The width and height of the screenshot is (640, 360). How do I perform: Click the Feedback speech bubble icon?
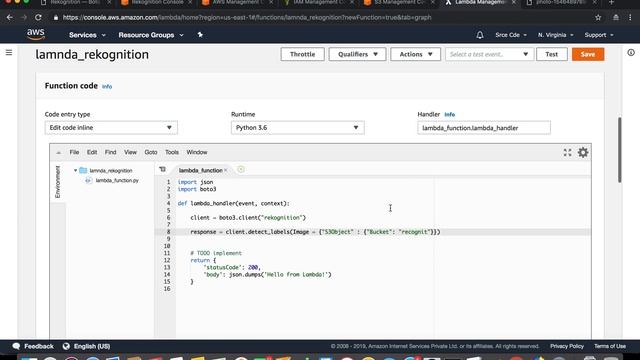point(16,346)
